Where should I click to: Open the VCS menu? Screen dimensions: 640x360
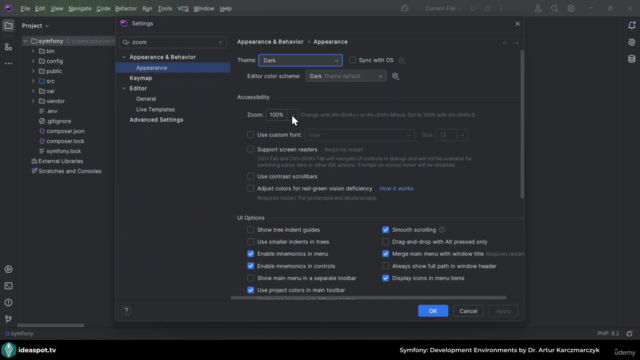[x=183, y=9]
